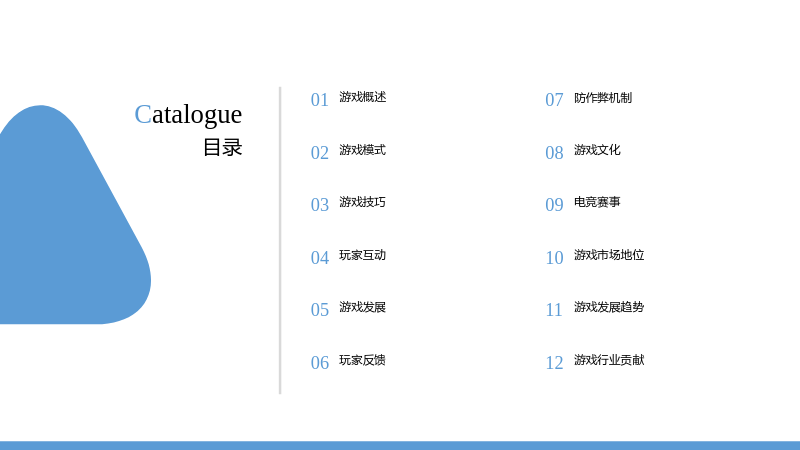Select the 游戏模式 entry
Viewport: 800px width, 450px height.
point(363,150)
